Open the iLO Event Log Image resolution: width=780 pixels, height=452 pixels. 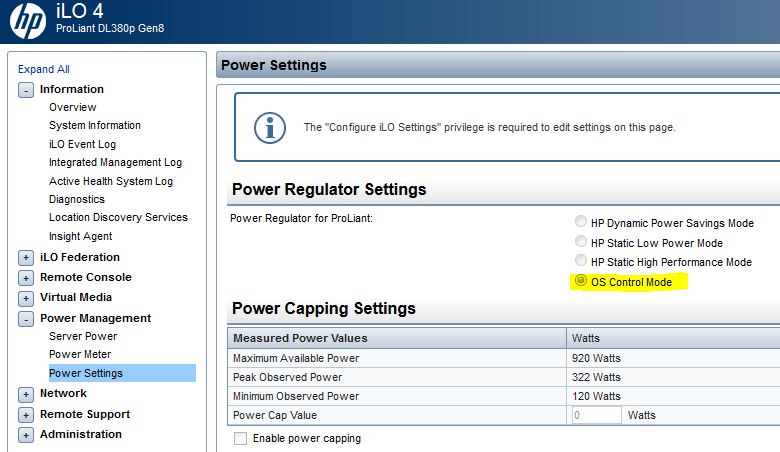pyautogui.click(x=82, y=144)
